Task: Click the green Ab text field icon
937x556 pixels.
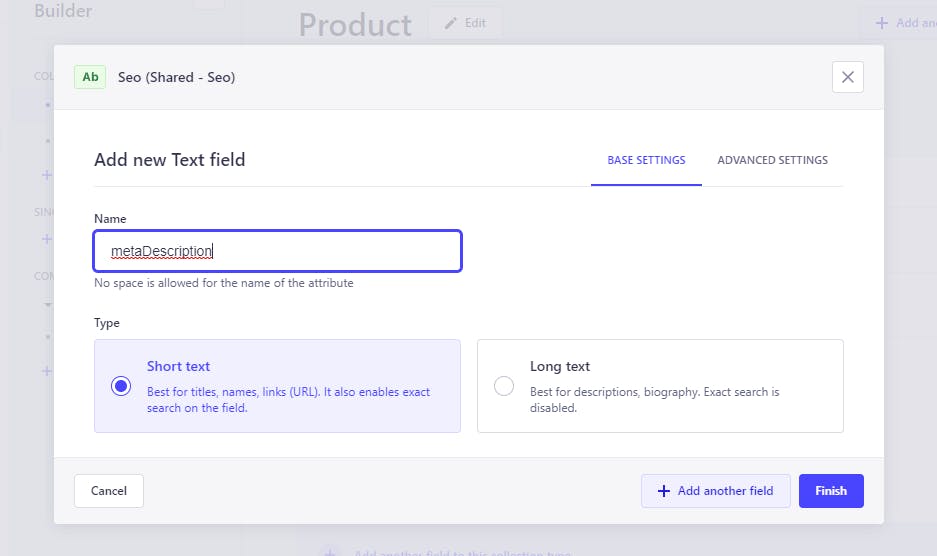Action: [90, 77]
